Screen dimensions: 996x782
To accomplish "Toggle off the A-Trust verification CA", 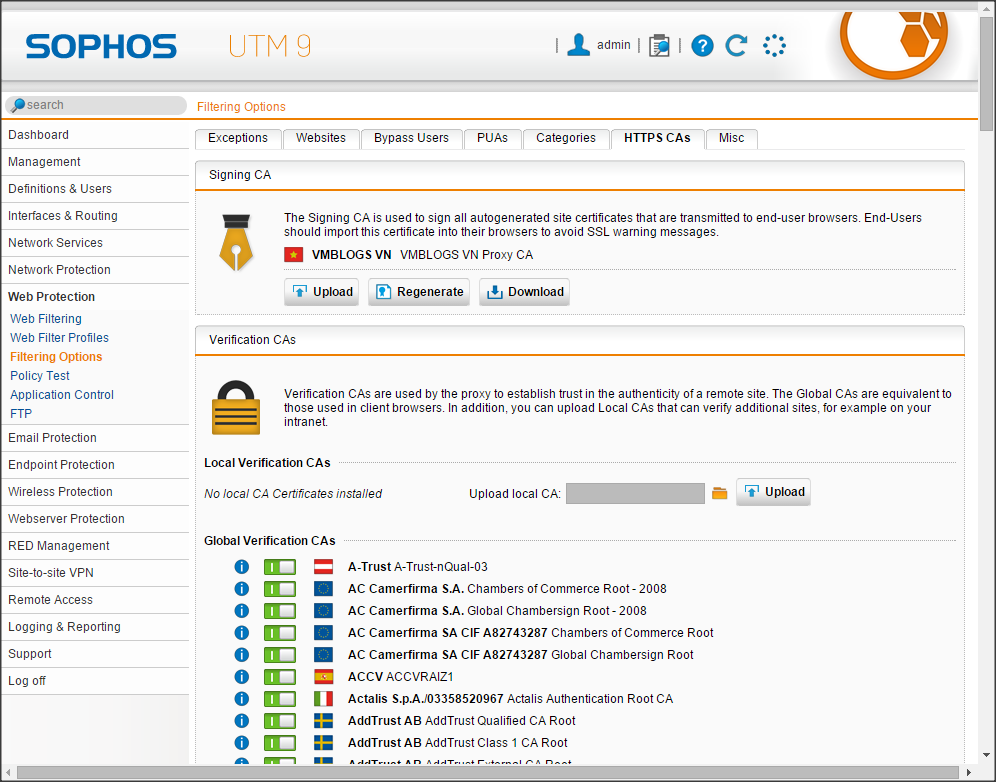I will [x=279, y=567].
